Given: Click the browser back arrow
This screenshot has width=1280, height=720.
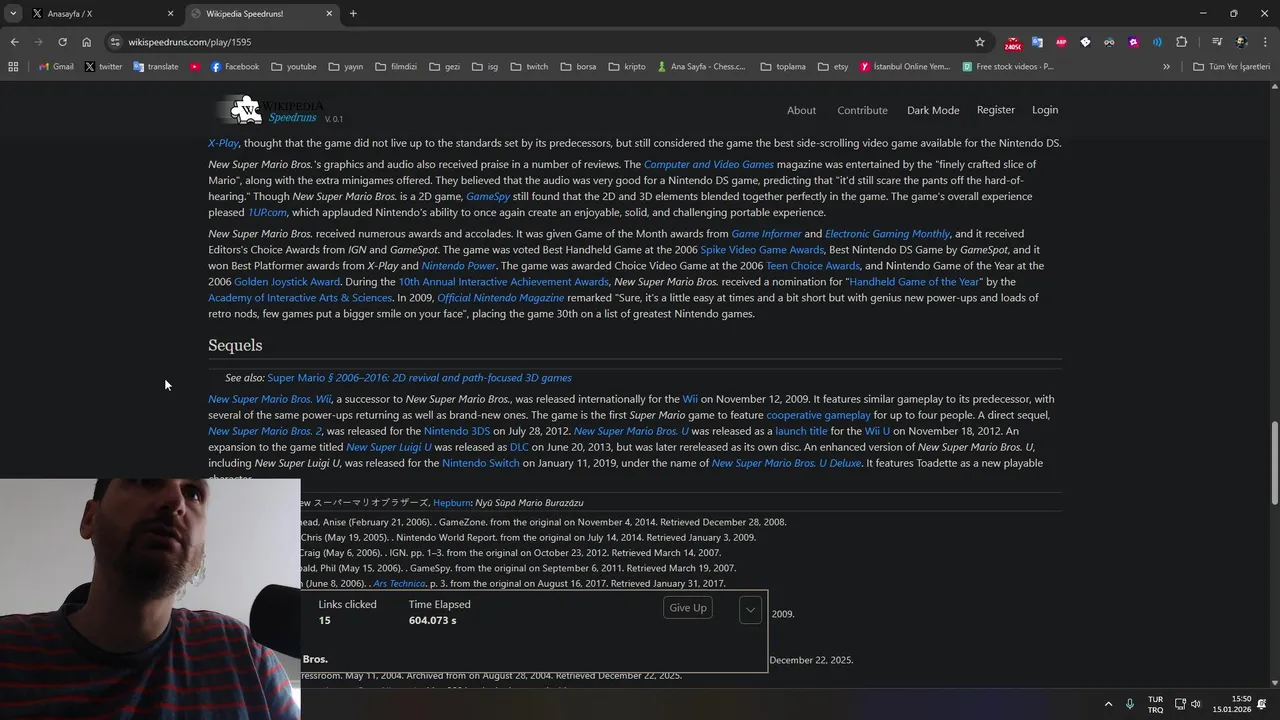Looking at the screenshot, I should tap(14, 42).
